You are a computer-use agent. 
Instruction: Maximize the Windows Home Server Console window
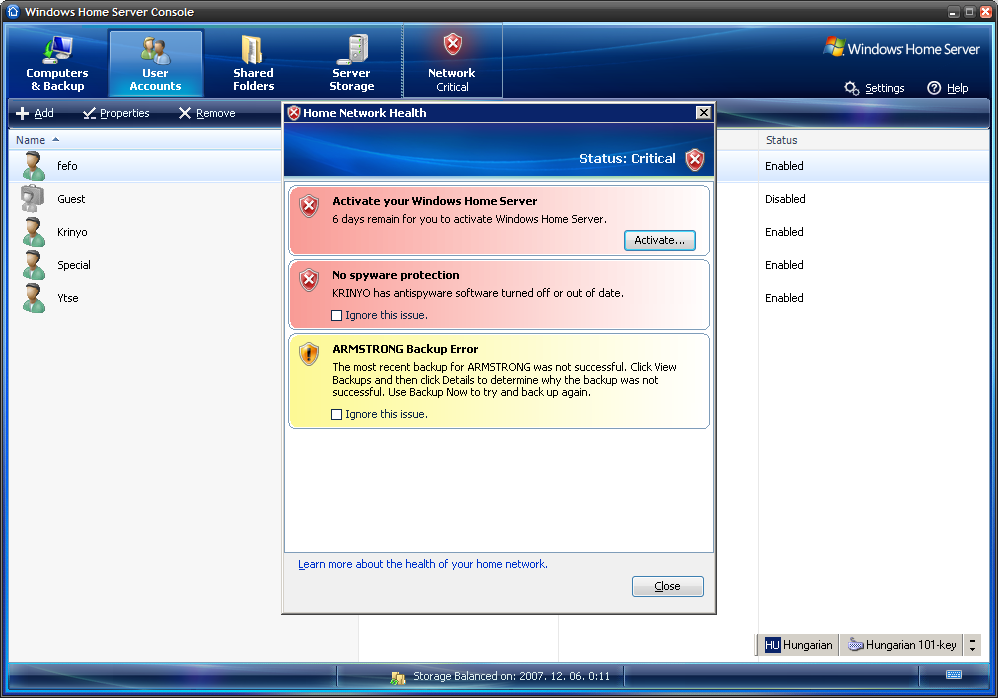coord(969,11)
